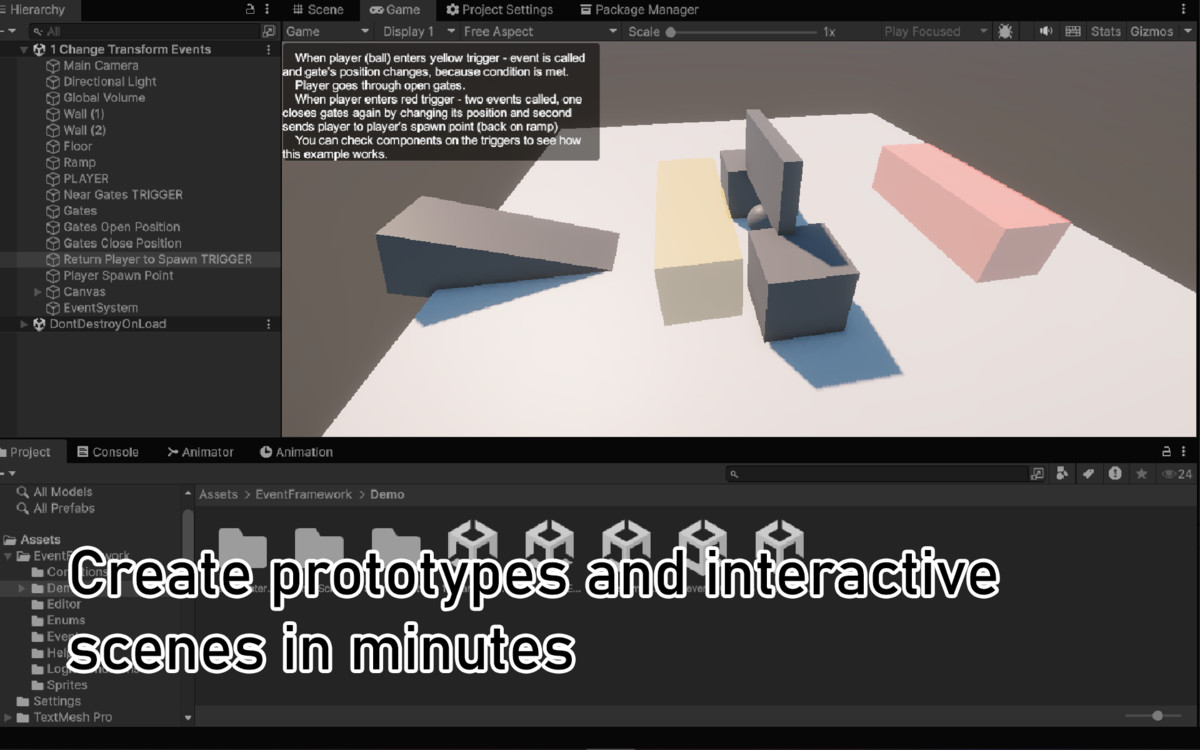Toggle Game view keyboard shortcuts icon
Screen dimensions: 1200x750
pyautogui.click(x=1073, y=31)
